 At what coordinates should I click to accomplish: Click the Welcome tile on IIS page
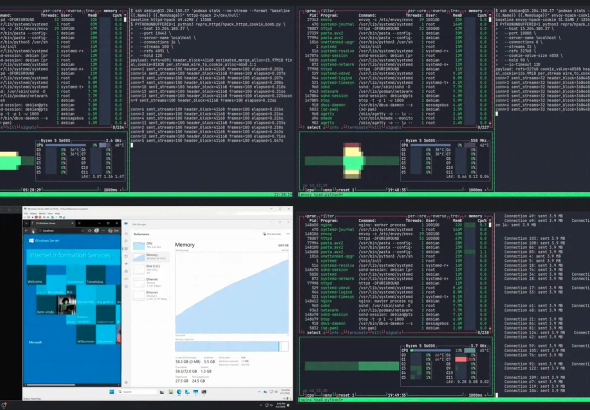(36, 275)
